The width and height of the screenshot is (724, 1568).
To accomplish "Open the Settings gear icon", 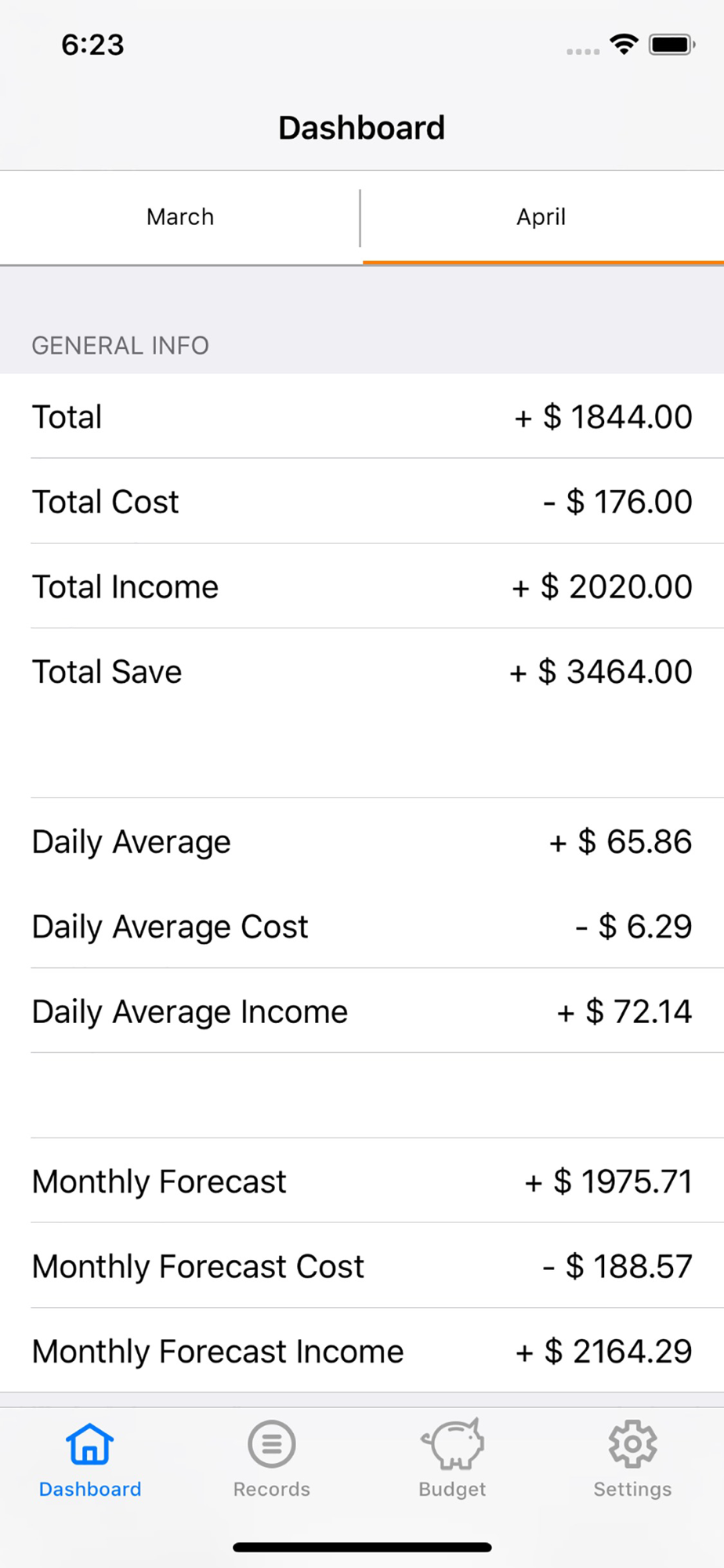I will pyautogui.click(x=632, y=1443).
